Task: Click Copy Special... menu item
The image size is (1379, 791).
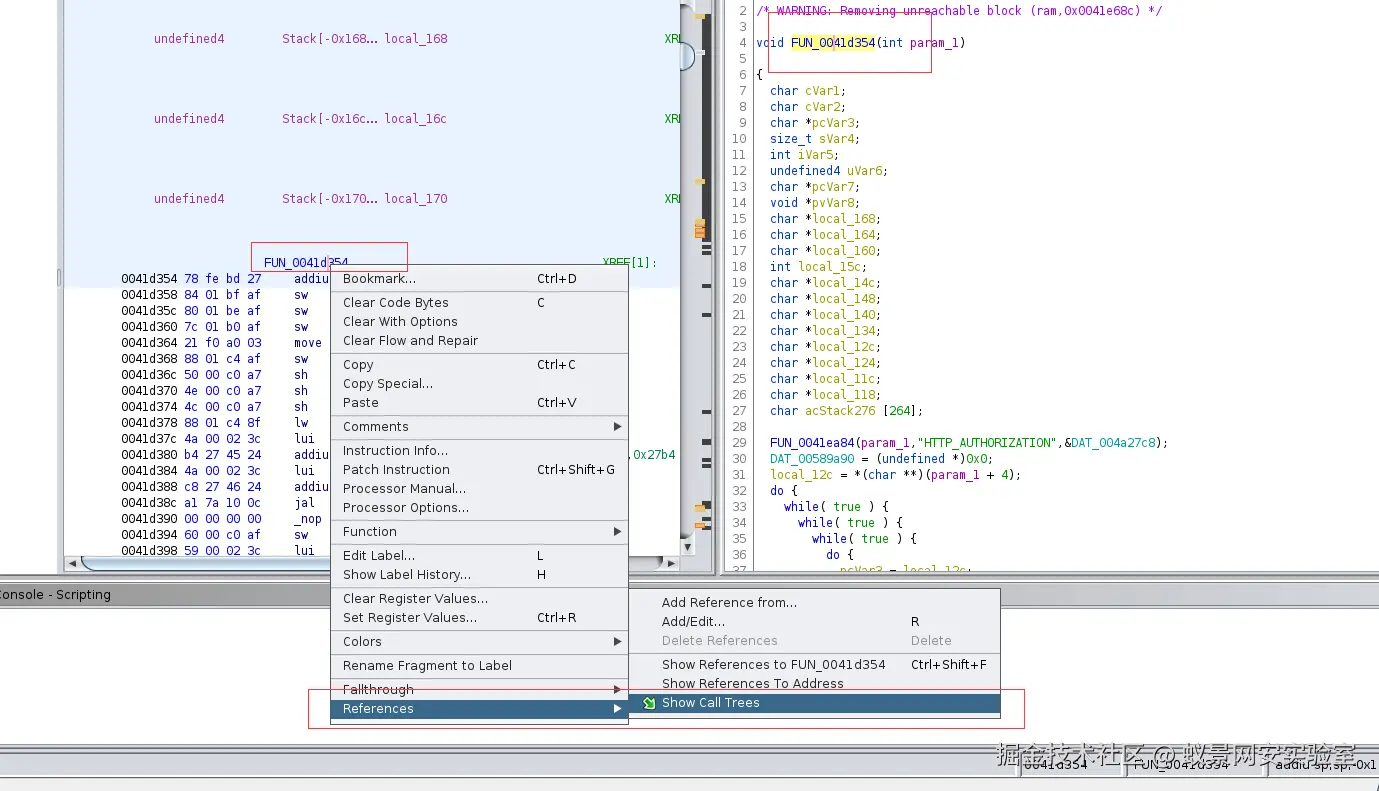Action: click(388, 384)
